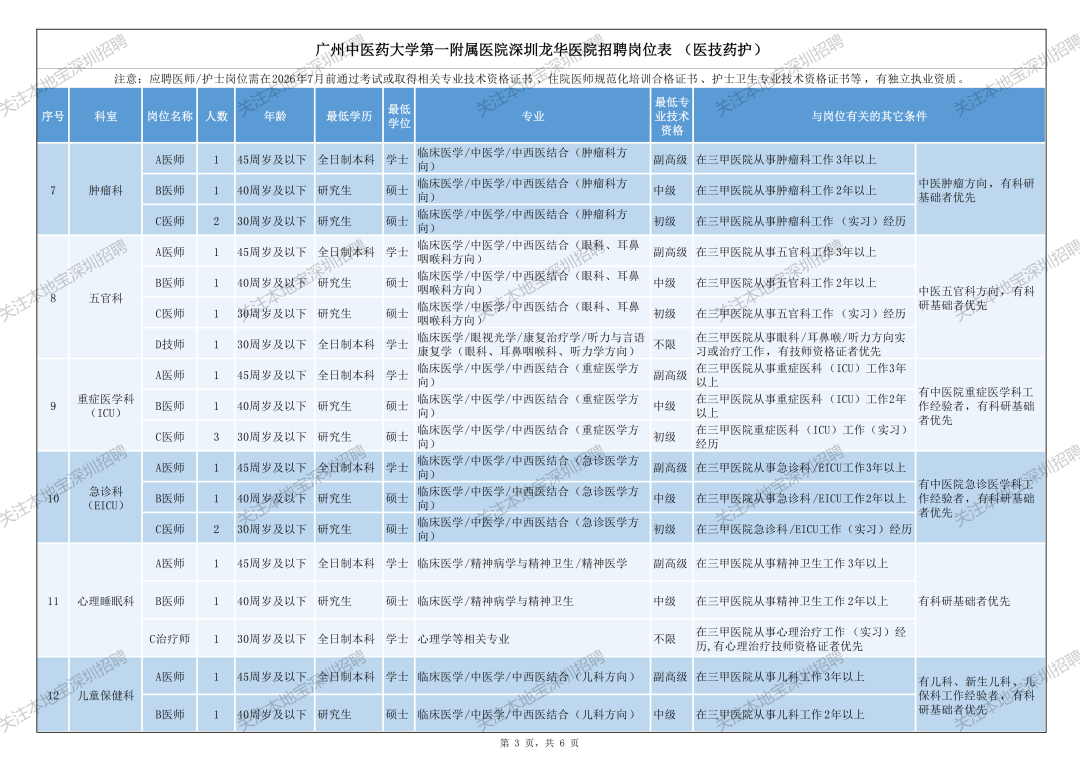Click 在三甲医院从事肿瘤科工作3年以上 cell
Image resolution: width=1080 pixels, height=764 pixels.
804,159
